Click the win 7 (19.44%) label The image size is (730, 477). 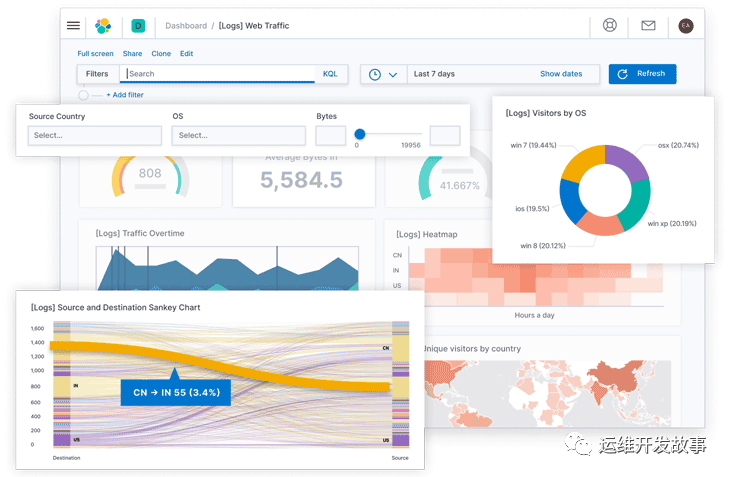coord(533,145)
